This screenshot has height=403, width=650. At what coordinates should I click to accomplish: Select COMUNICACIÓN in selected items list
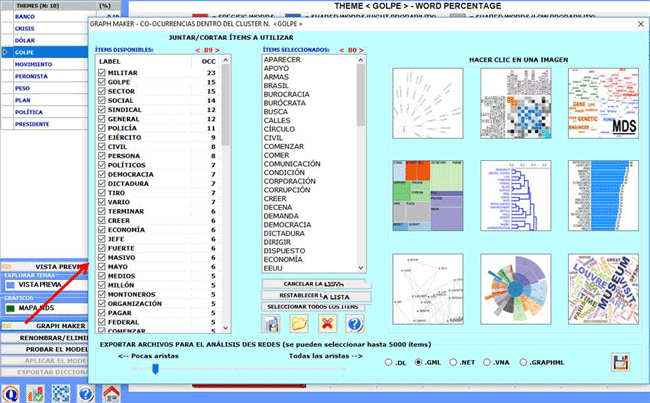tap(292, 164)
